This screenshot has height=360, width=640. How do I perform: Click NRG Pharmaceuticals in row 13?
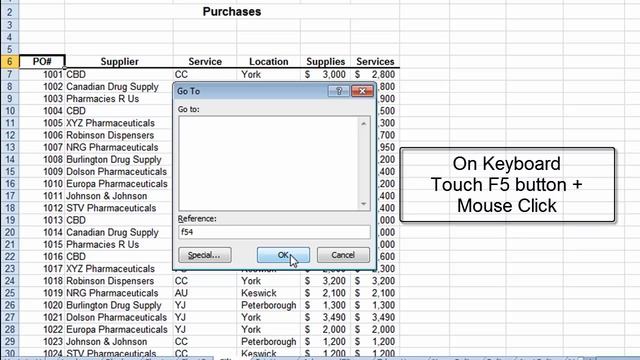point(112,147)
